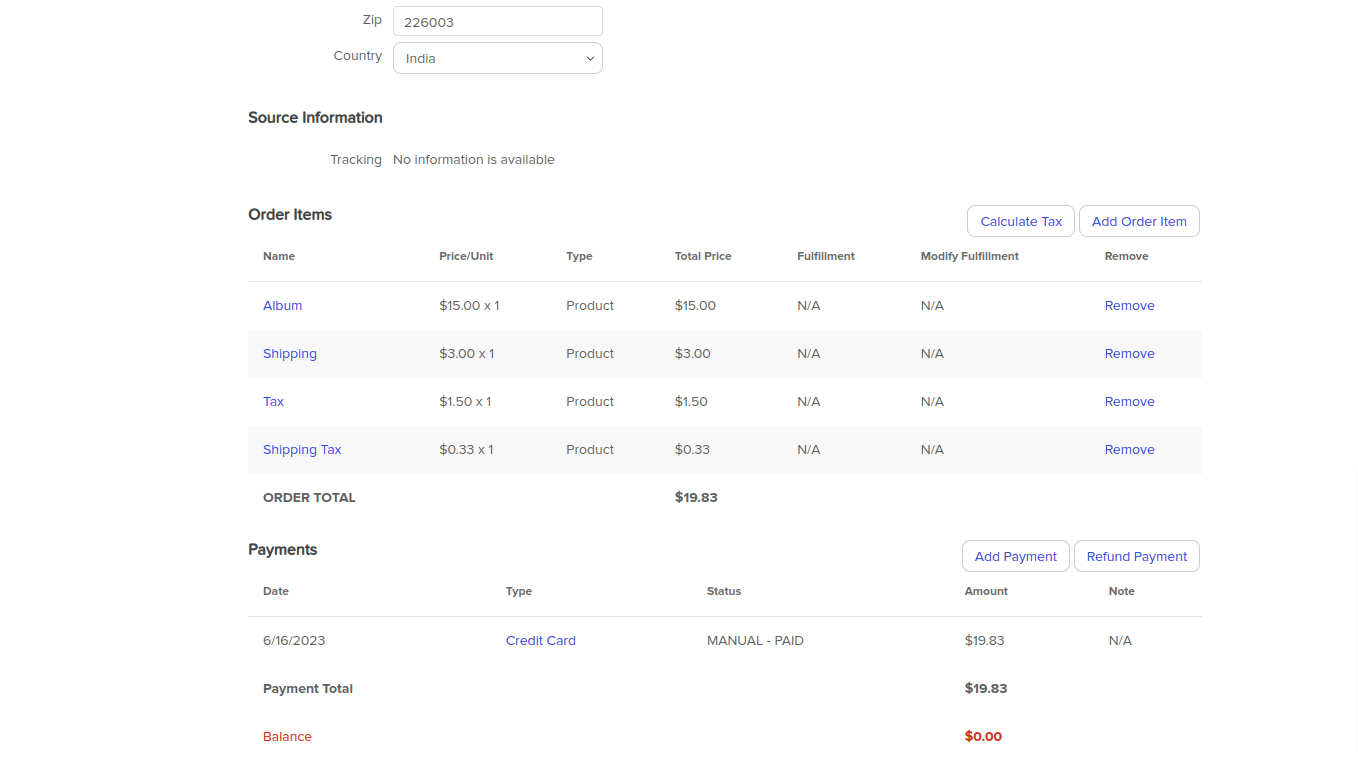Click the Name column header
Screen dimensions: 1358x768
[278, 256]
